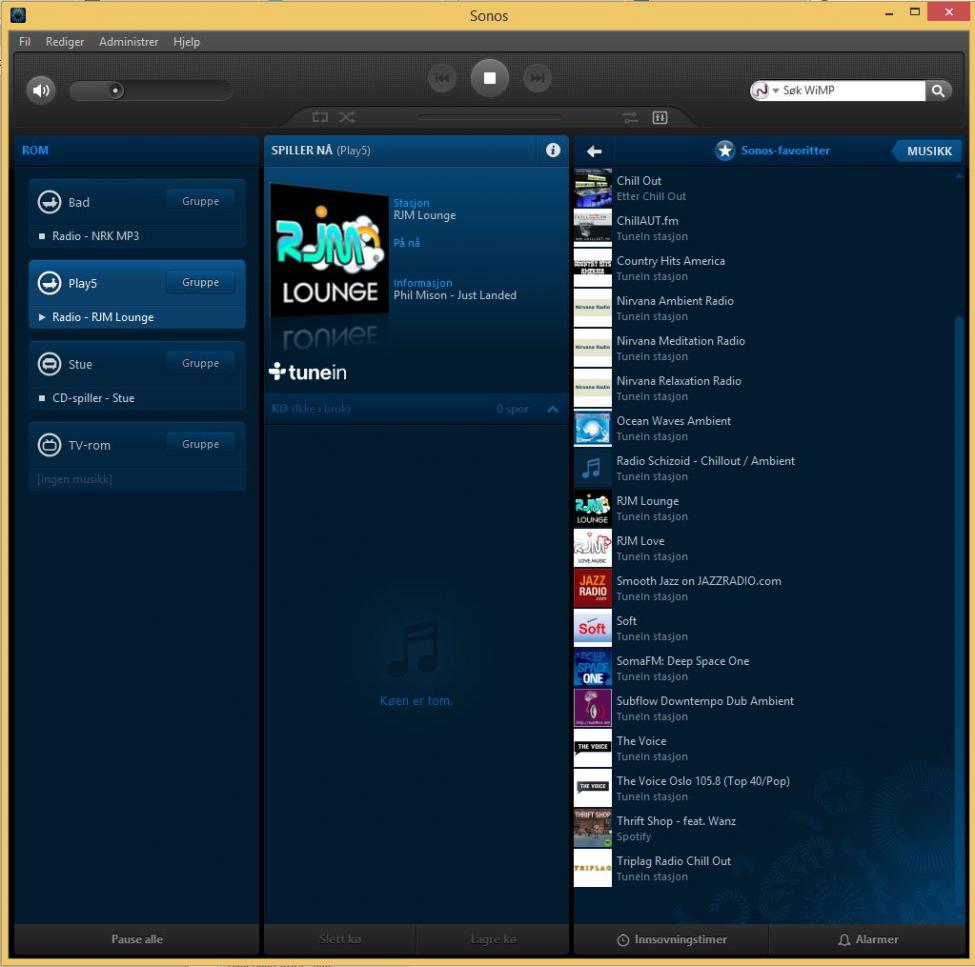
Task: Select Nirvana Relaxation Radio station
Action: (x=765, y=388)
